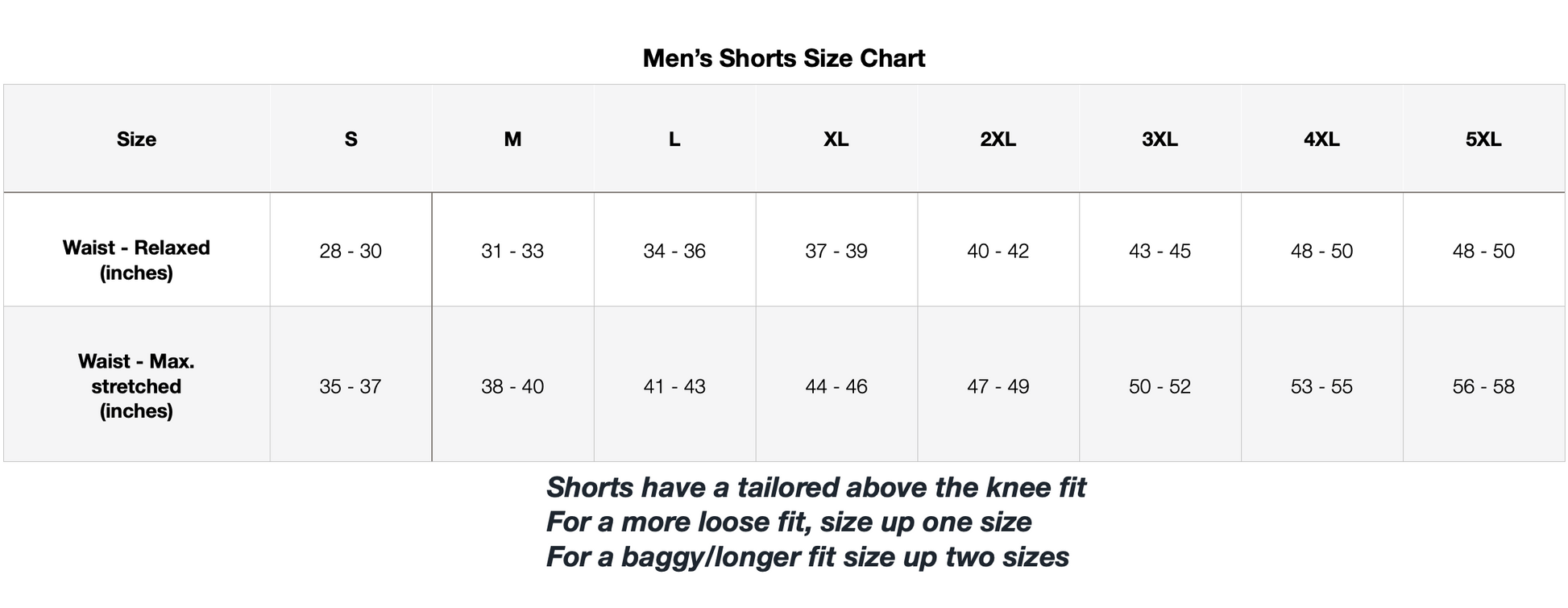
Task: Click the 5XL size column header
Action: tap(1483, 140)
